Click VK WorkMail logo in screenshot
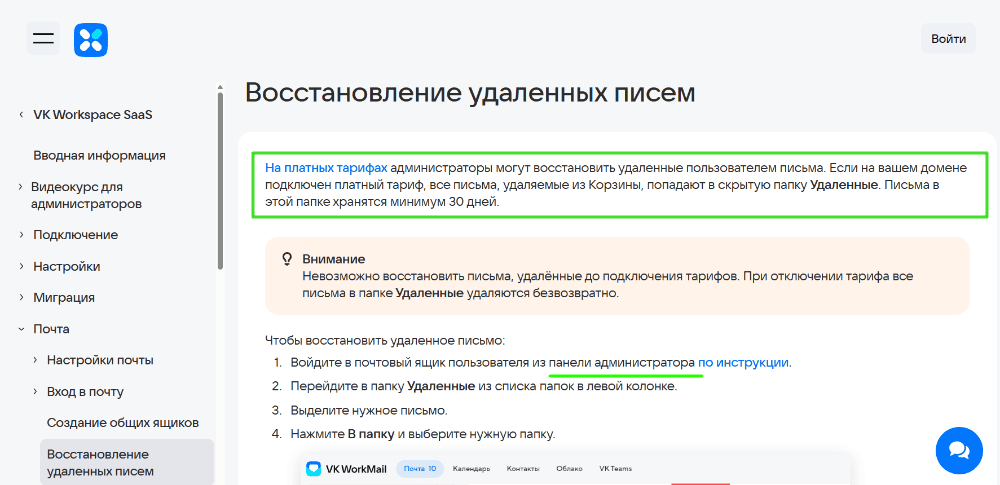This screenshot has width=1000, height=485. (346, 469)
